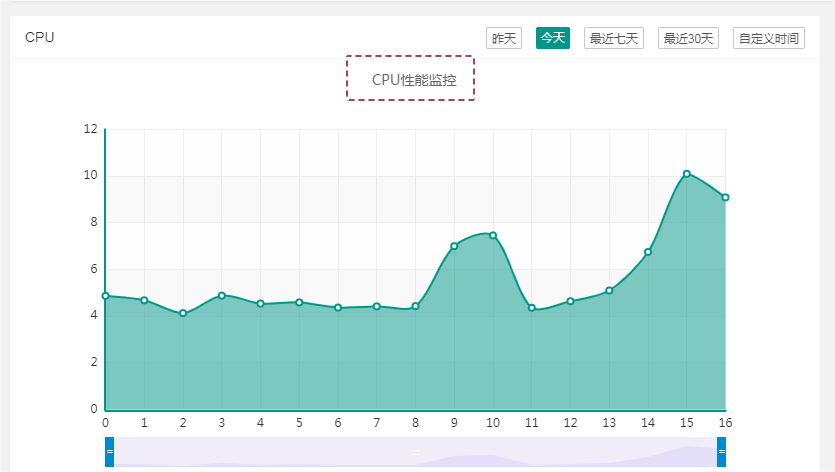Click the left handle of zoom slider
This screenshot has width=835, height=472.
110,452
